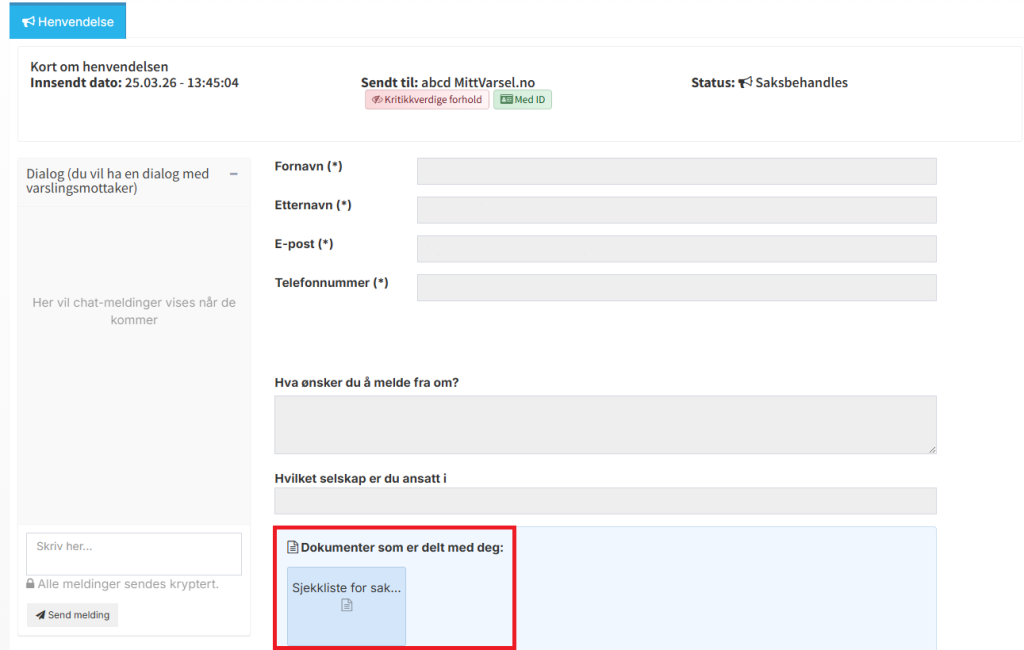Click the lock icon by the encryption notice
The width and height of the screenshot is (1024, 650).
31,584
